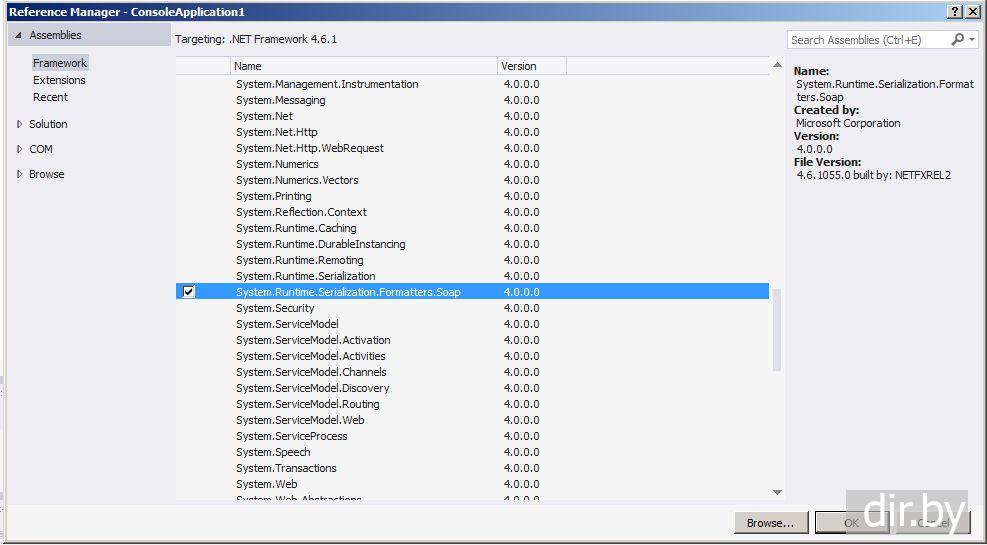Click version 4.0.0.0 of System.Speech
This screenshot has width=987, height=545.
click(521, 452)
